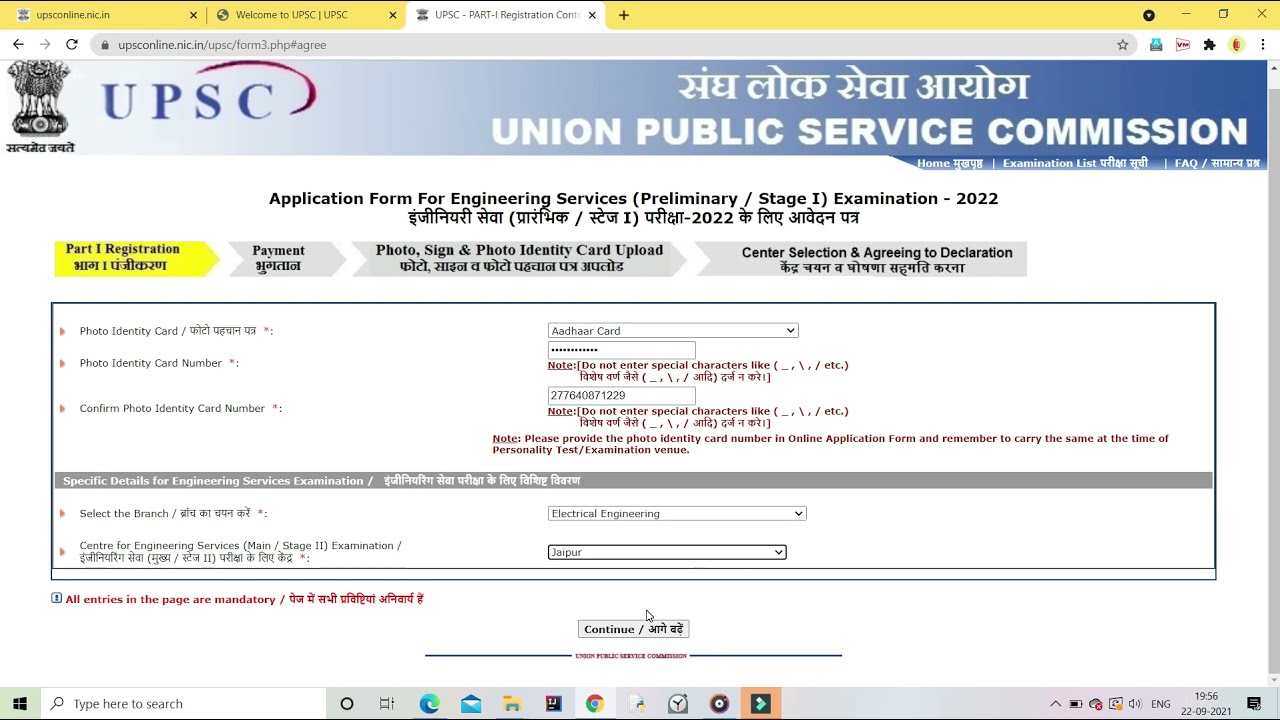Click the mandatory entries info icon
This screenshot has width=1280, height=720.
56,598
